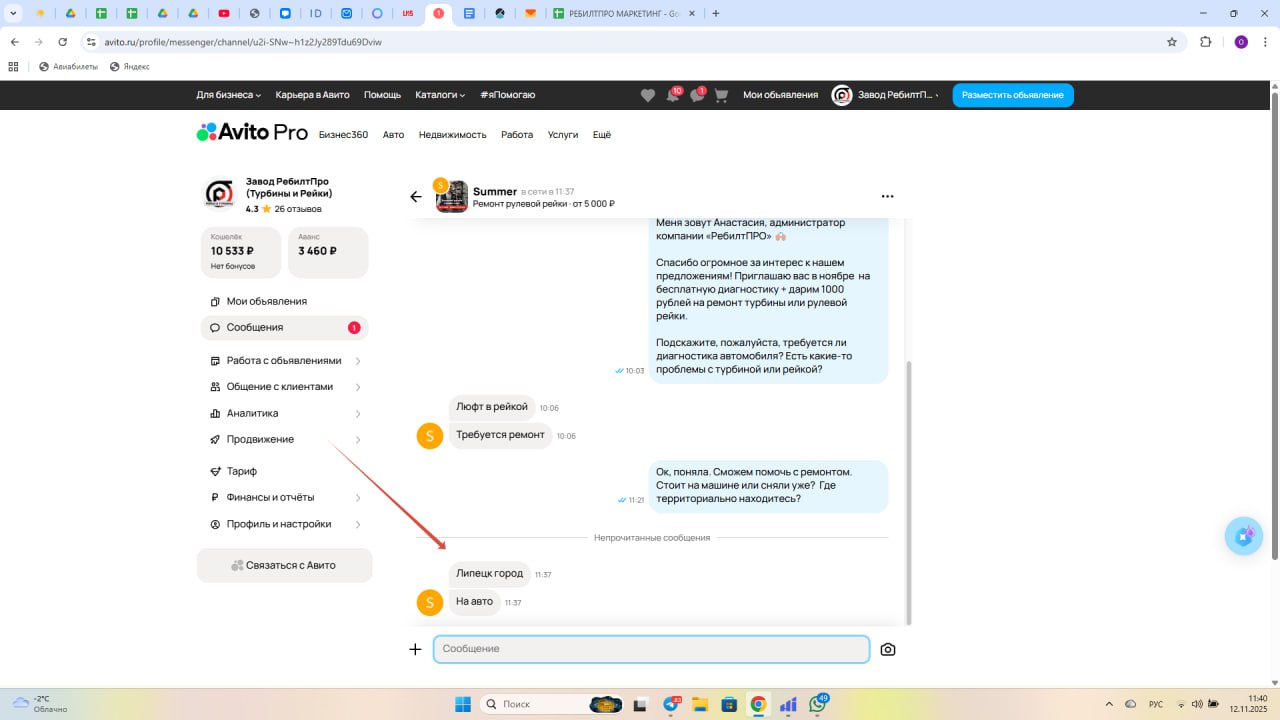This screenshot has height=720, width=1280.
Task: Open the Кошелёк 10 533 ₽ card
Action: click(241, 252)
